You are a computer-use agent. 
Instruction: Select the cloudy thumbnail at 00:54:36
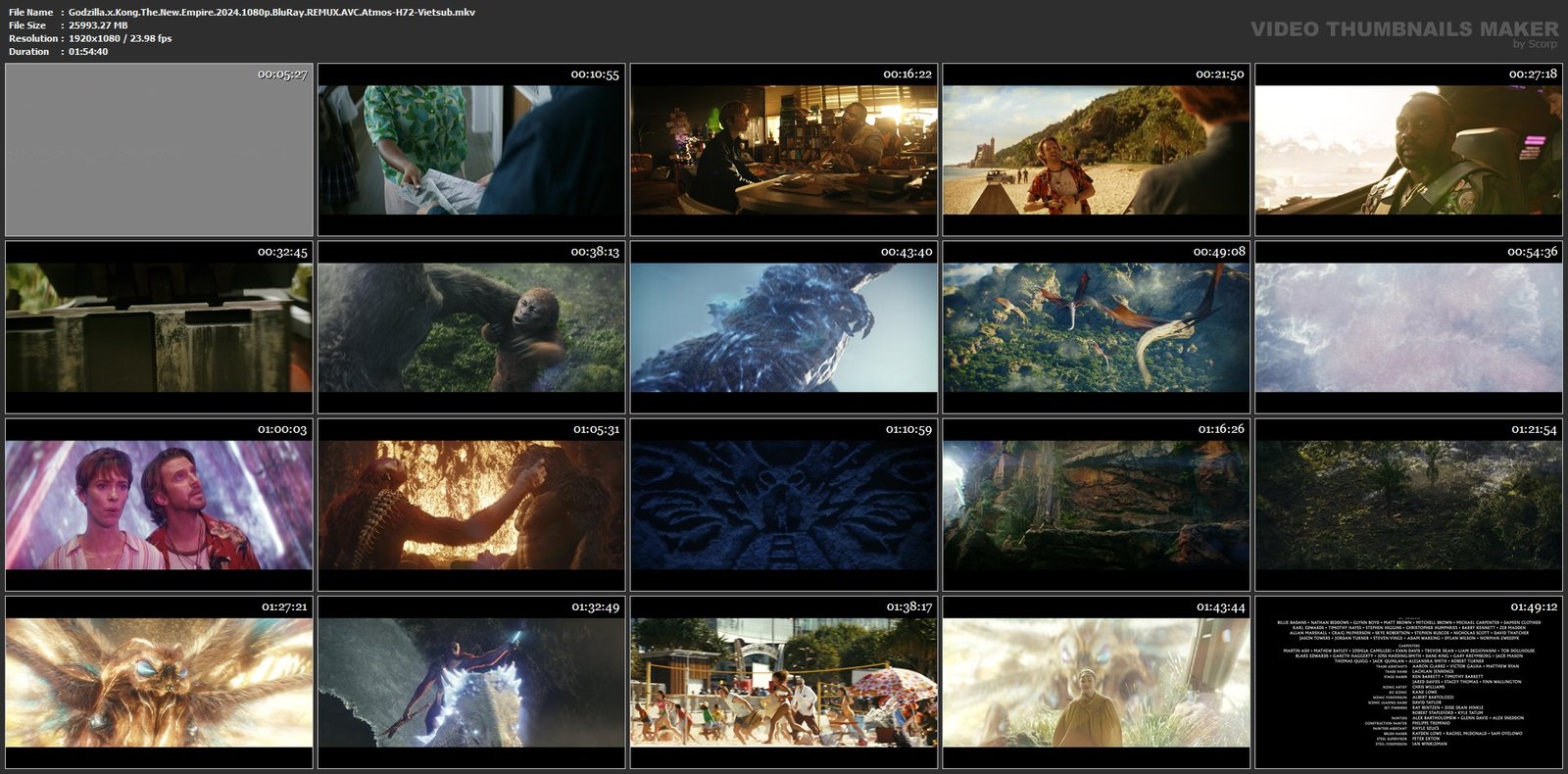pos(1409,327)
